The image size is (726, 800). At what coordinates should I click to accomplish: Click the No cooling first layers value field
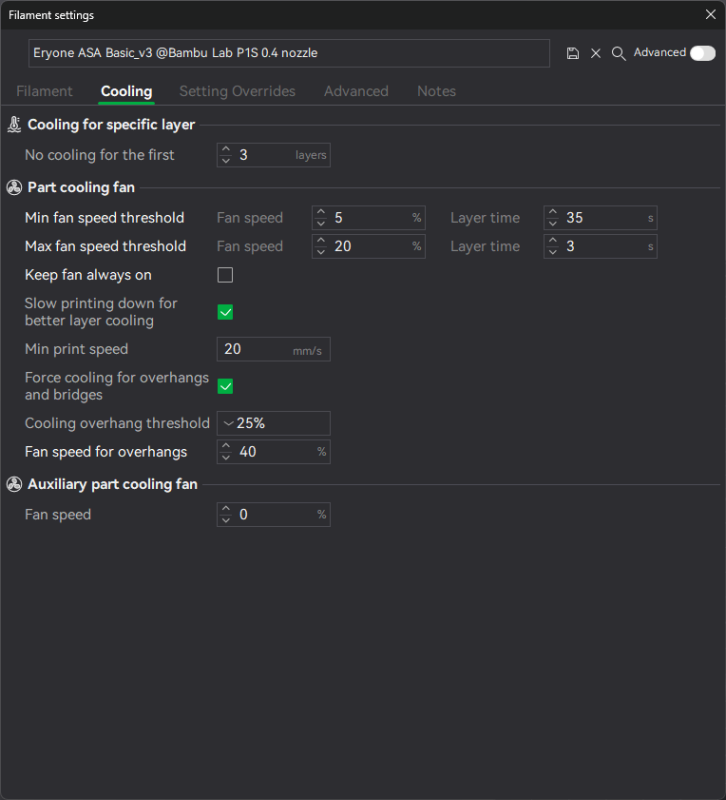point(273,155)
